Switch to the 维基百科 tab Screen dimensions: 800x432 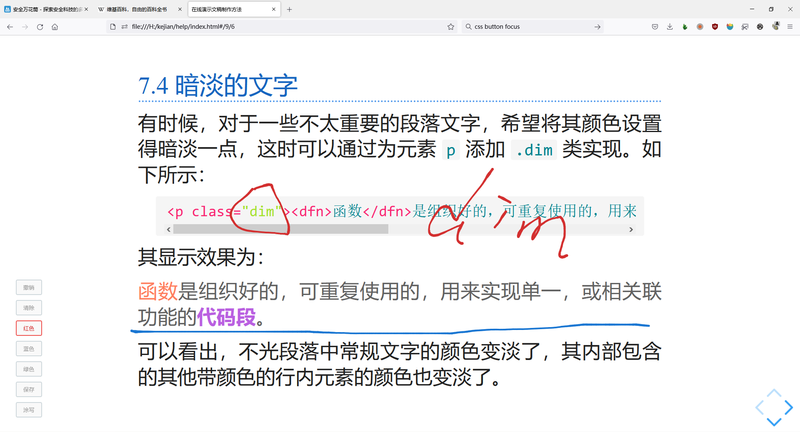click(140, 9)
